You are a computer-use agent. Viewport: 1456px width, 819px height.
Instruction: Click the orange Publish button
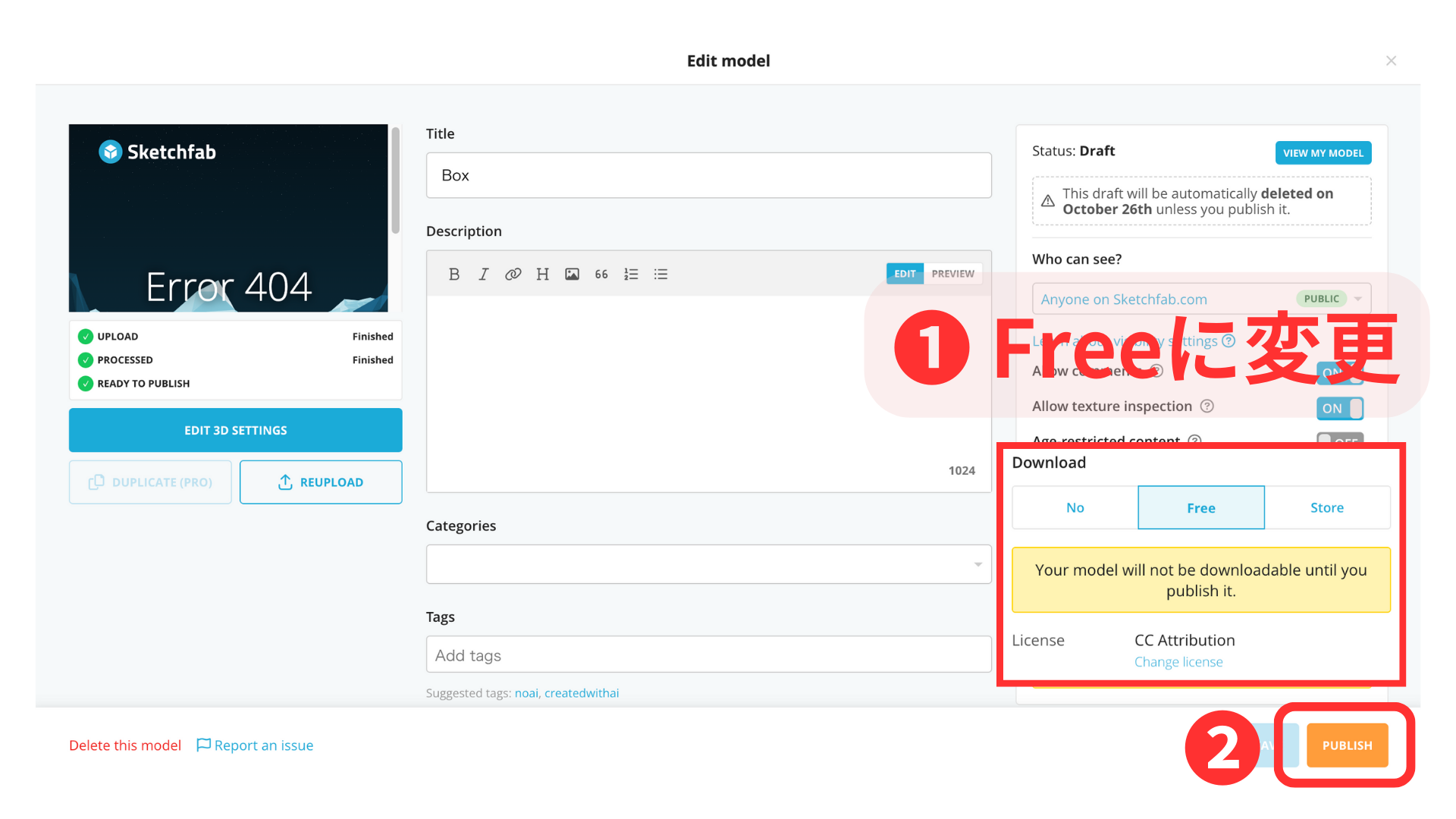(1347, 745)
